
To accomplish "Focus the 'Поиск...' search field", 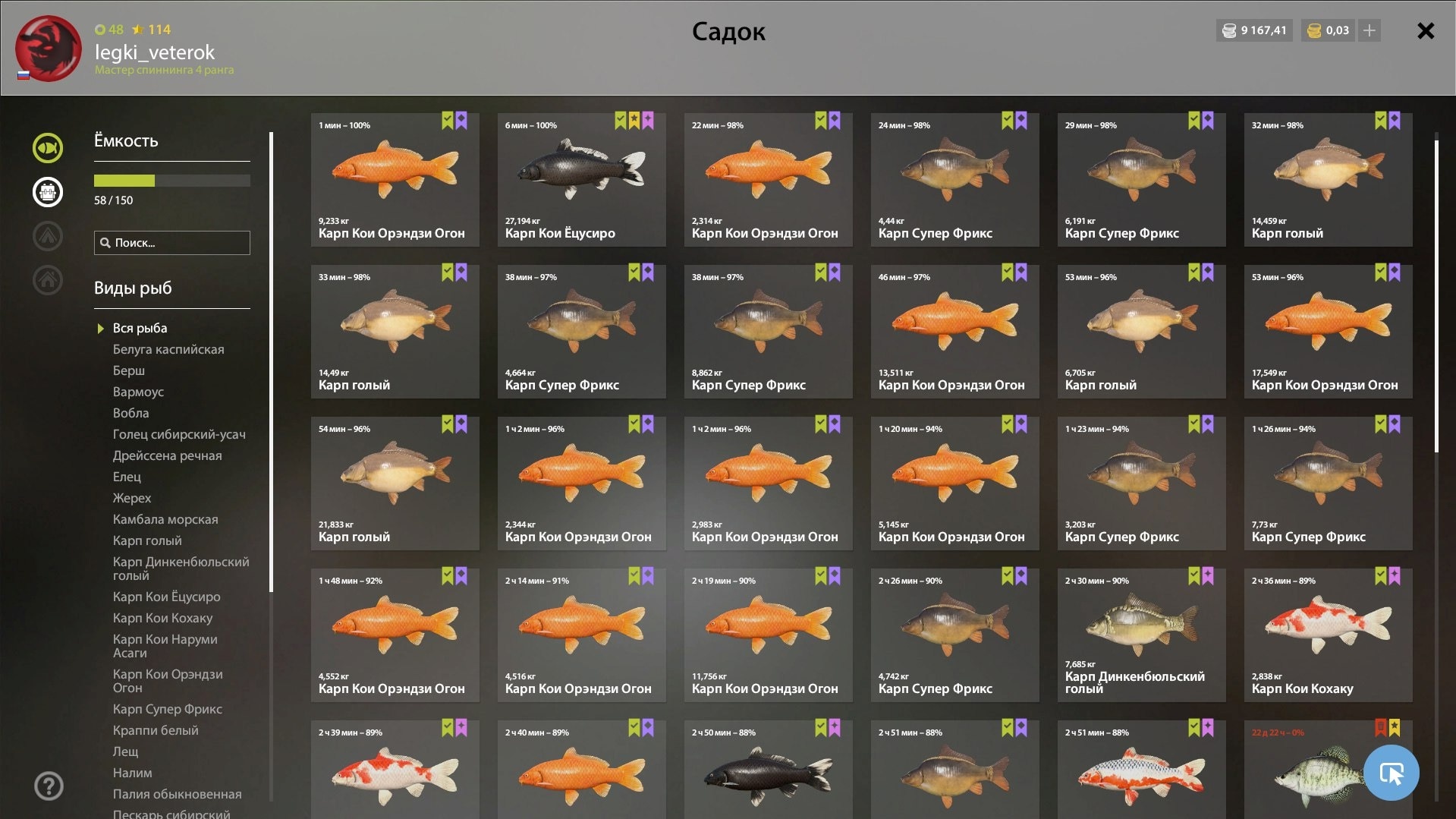I will pyautogui.click(x=172, y=243).
